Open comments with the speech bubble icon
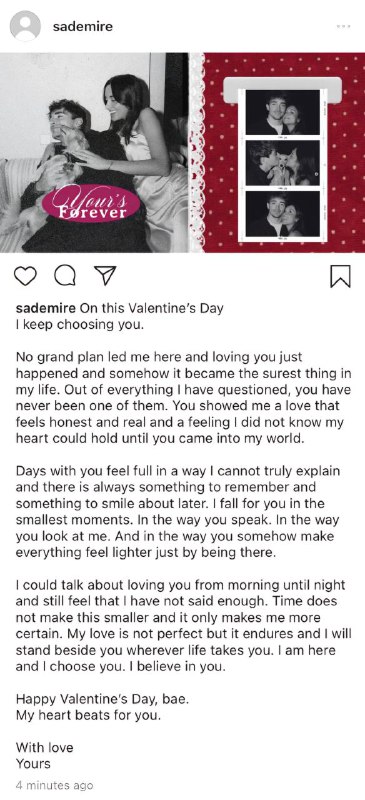 (65, 276)
